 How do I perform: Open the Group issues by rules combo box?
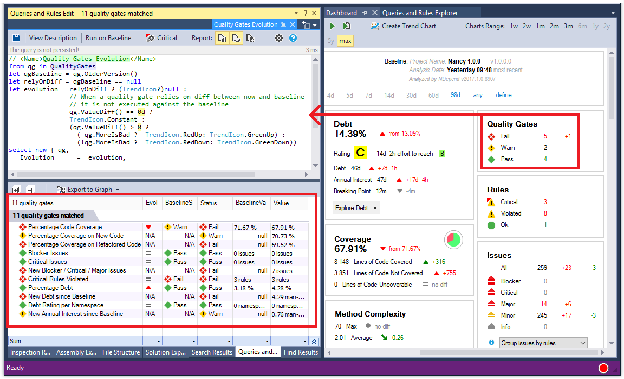click(543, 342)
